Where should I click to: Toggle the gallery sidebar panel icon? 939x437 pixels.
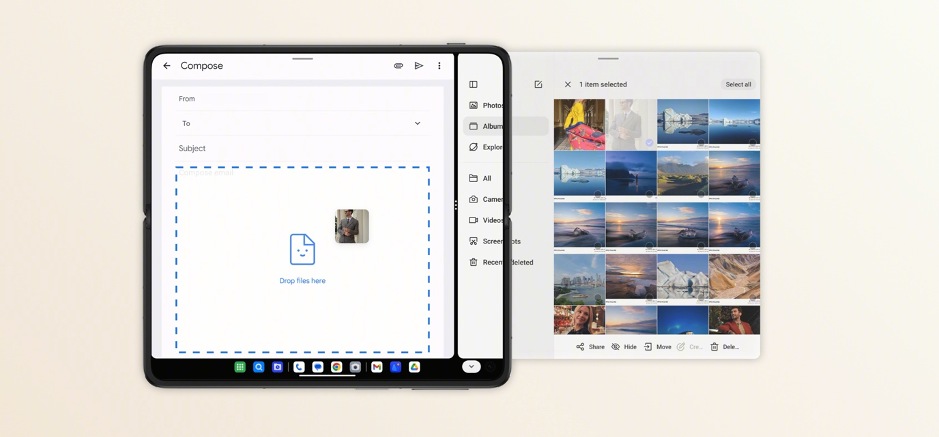[473, 85]
